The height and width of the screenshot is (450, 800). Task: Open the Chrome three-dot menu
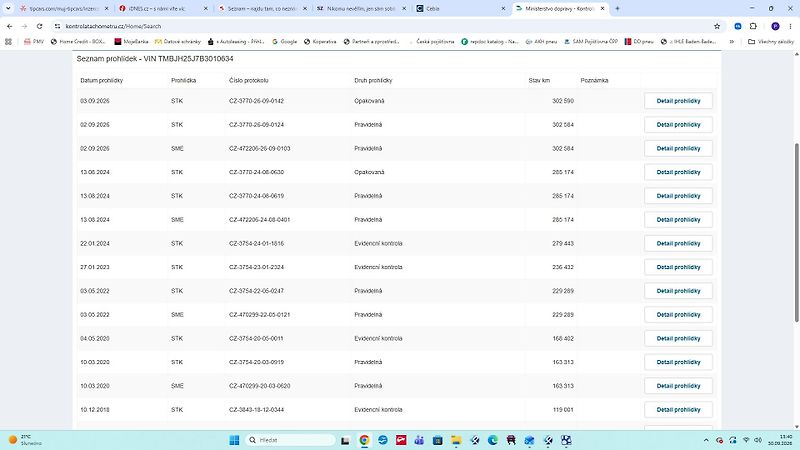(791, 26)
